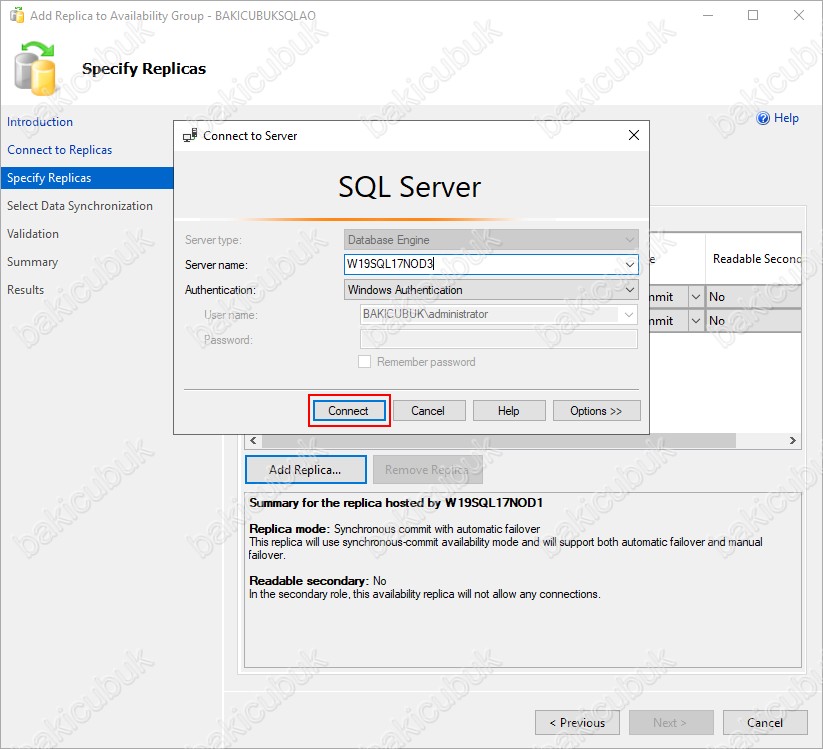Viewport: 823px width, 749px height.
Task: Select the Validation wizard page
Action: click(x=33, y=234)
